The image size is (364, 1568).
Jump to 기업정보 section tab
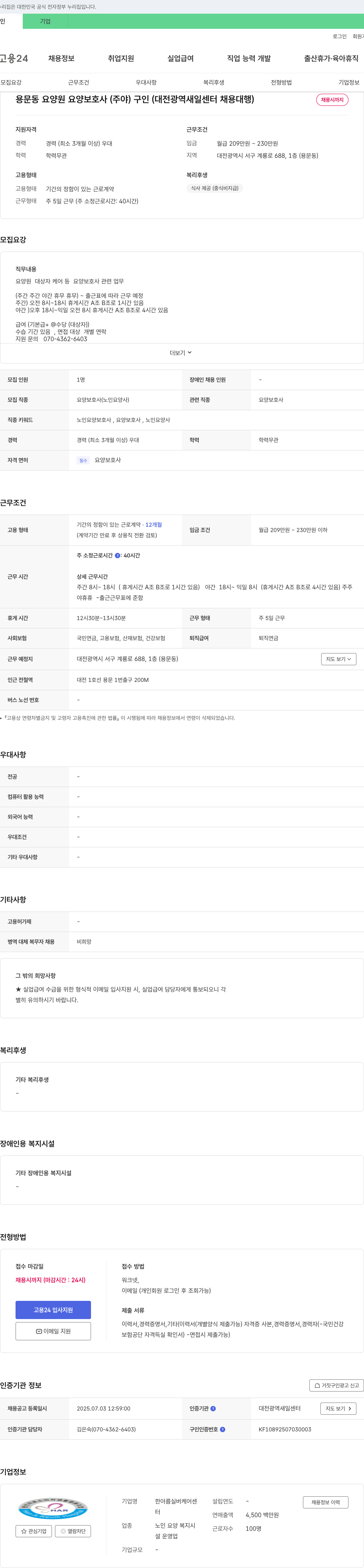click(349, 82)
